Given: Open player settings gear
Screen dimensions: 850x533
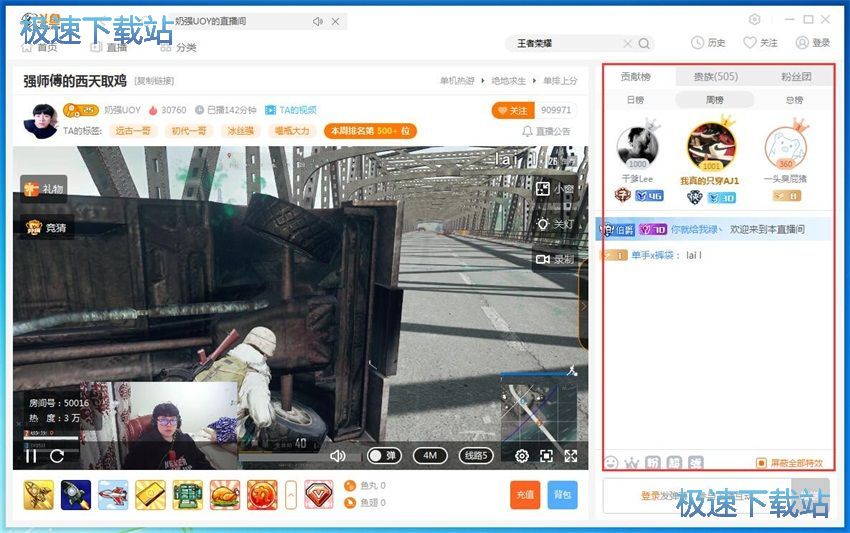Looking at the screenshot, I should pos(521,456).
